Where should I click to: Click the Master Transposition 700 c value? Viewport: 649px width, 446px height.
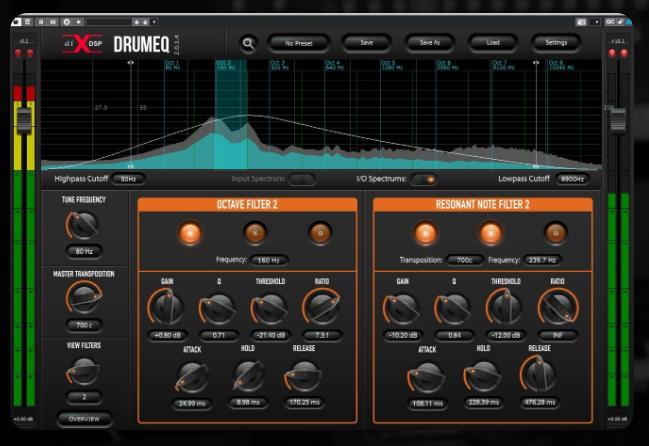click(84, 325)
